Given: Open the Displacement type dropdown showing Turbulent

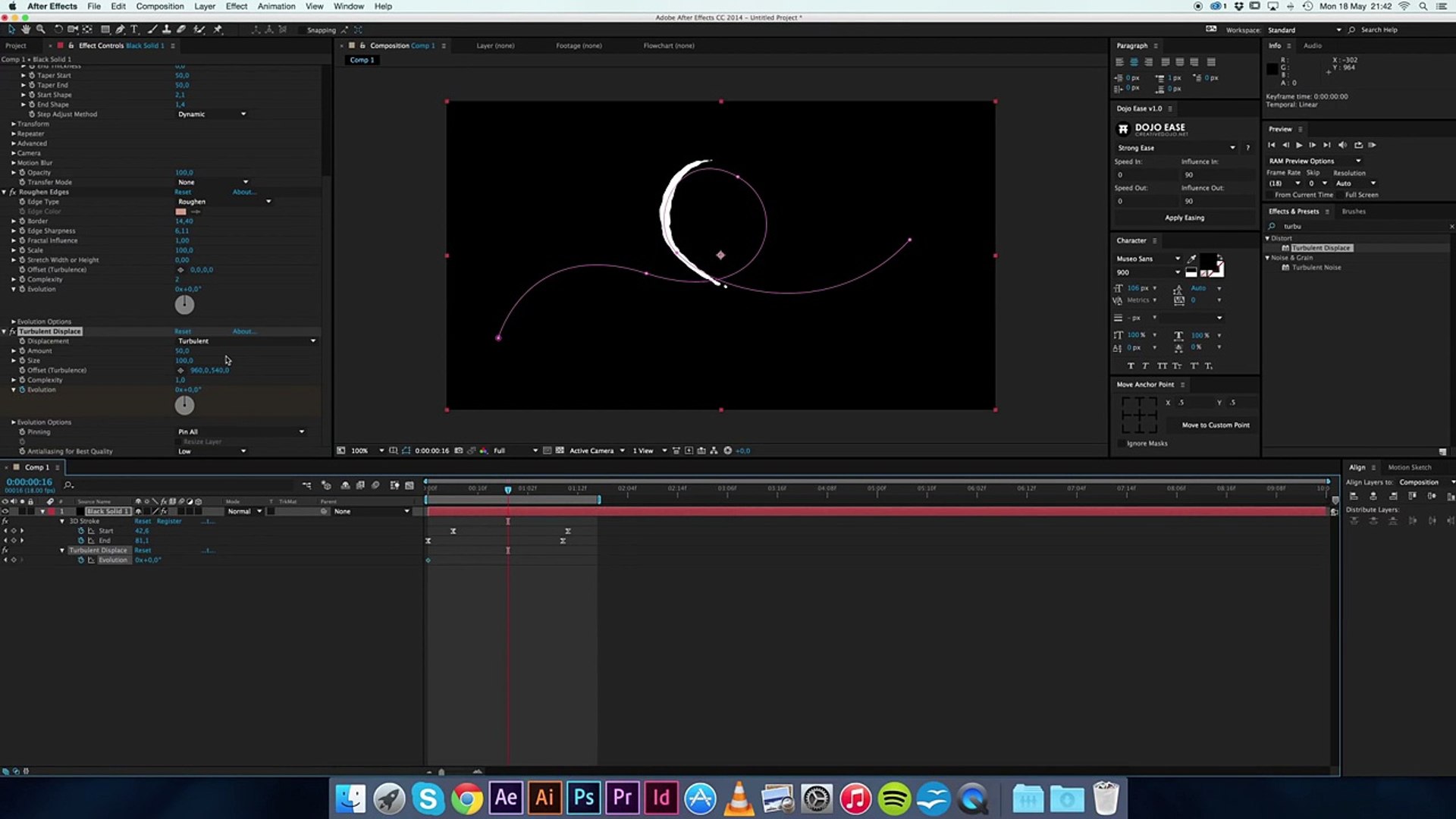Looking at the screenshot, I should click(x=246, y=341).
